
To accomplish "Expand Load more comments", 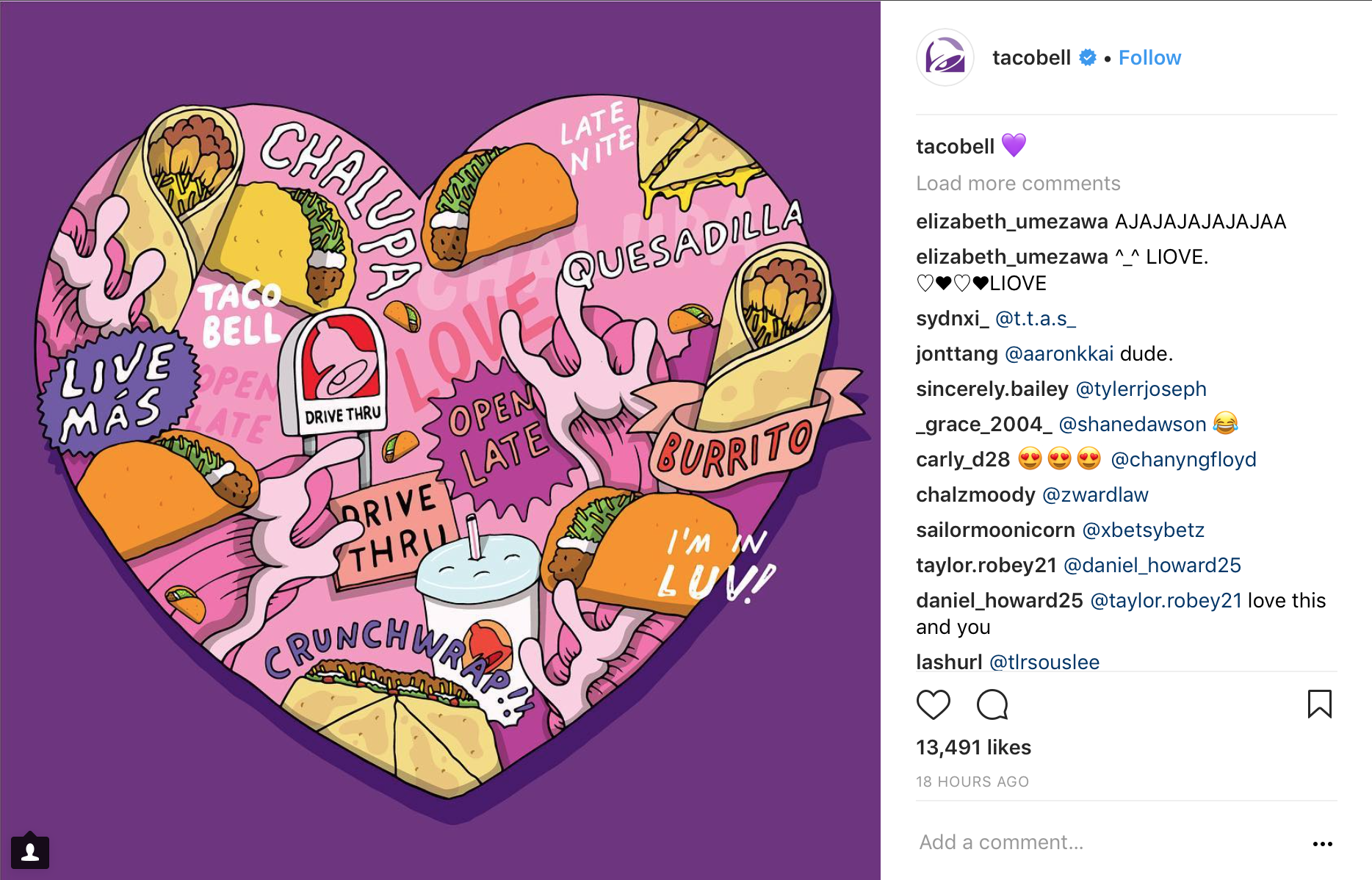I will [1018, 183].
